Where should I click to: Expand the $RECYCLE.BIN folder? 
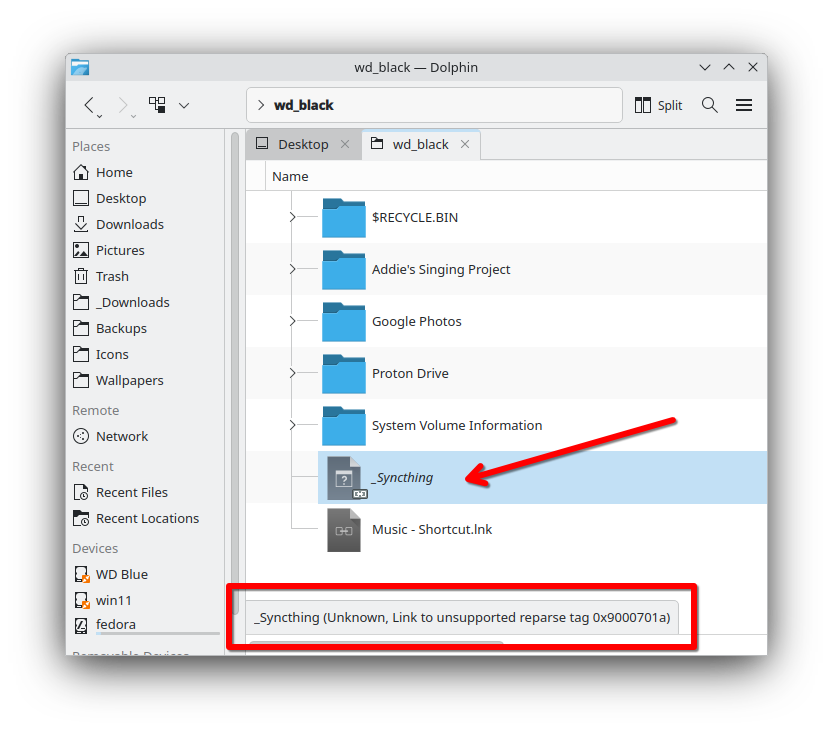point(292,217)
